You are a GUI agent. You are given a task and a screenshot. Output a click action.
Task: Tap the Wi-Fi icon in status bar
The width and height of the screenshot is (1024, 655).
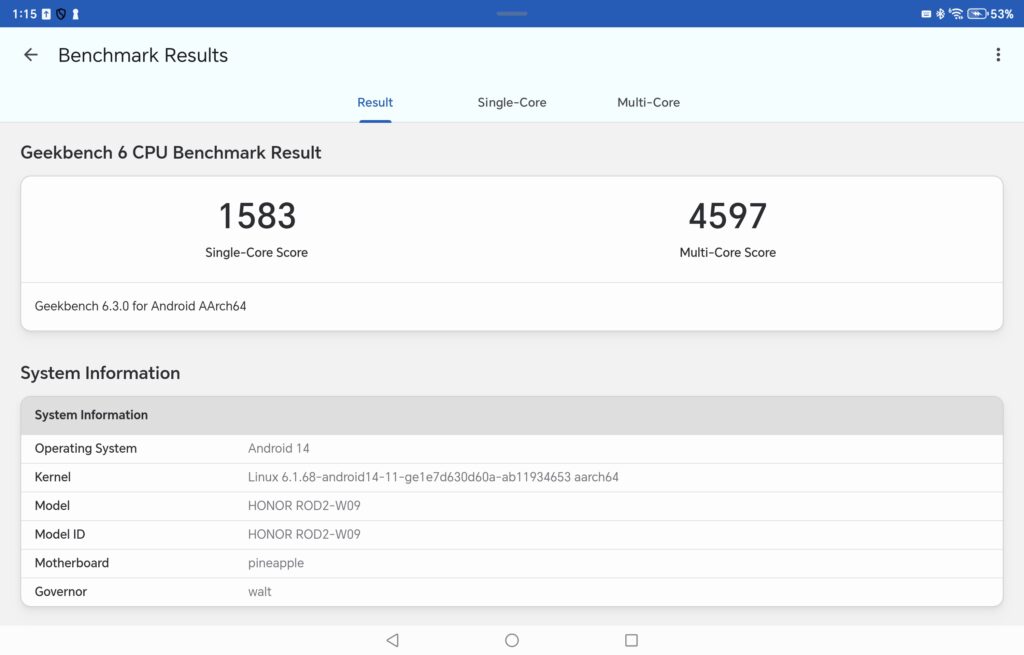pos(956,14)
